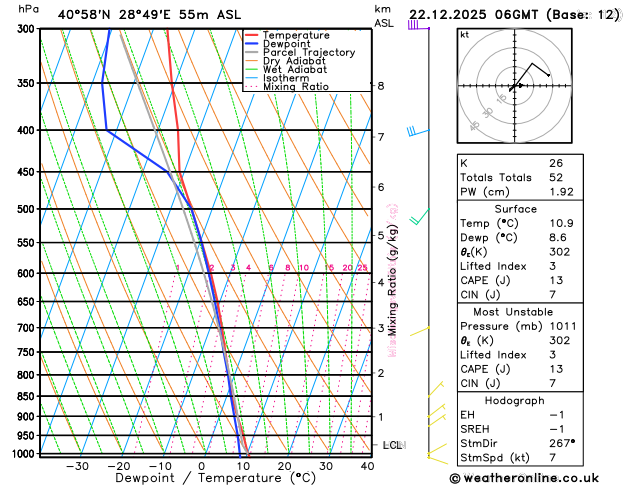This screenshot has height=486, width=629.
Task: Click the date text 22.12.2025 06GMT
Action: click(473, 15)
